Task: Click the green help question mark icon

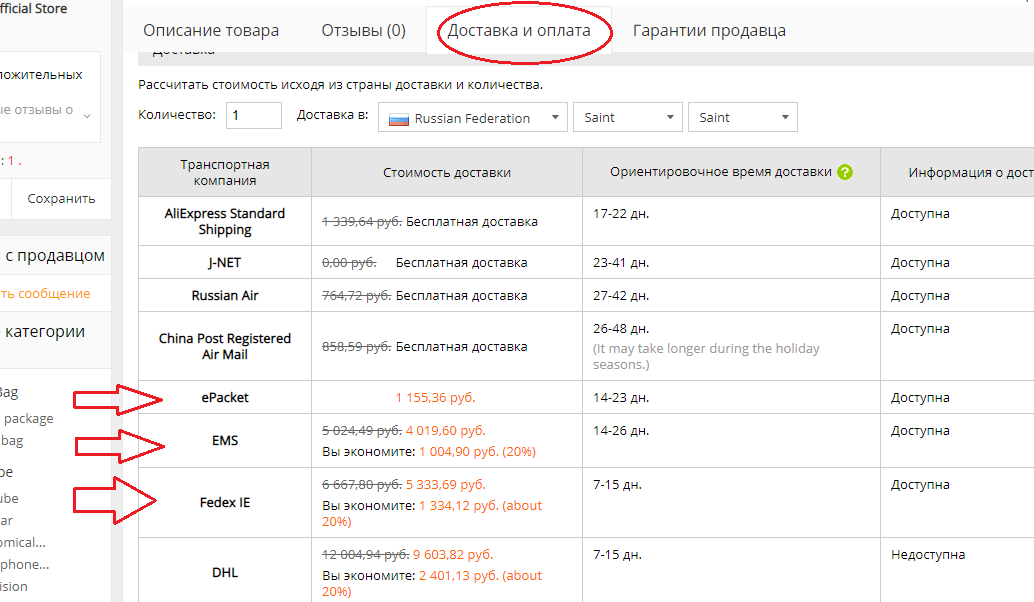Action: coord(845,172)
